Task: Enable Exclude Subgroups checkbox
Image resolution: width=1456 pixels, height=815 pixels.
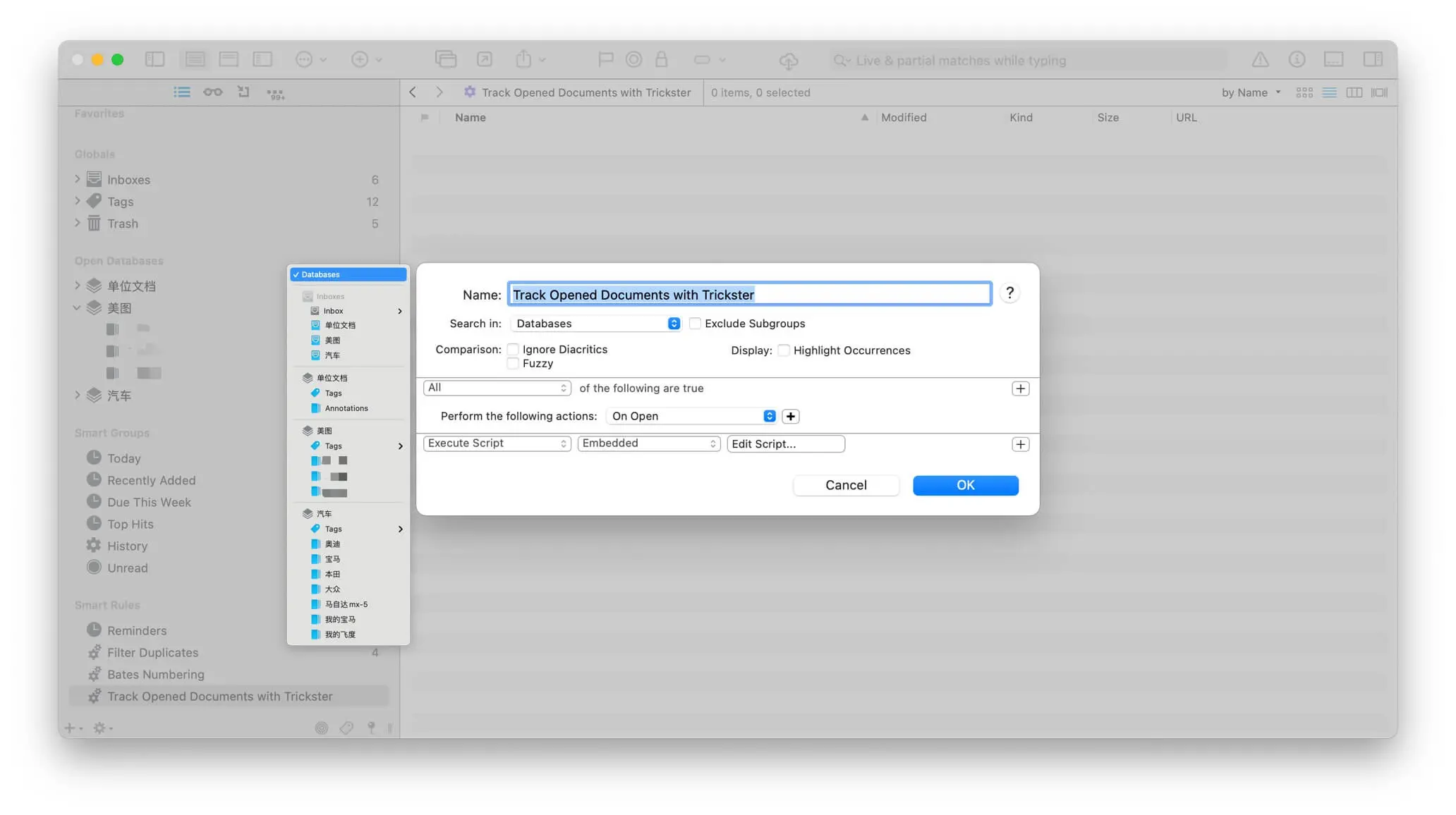Action: pos(695,324)
